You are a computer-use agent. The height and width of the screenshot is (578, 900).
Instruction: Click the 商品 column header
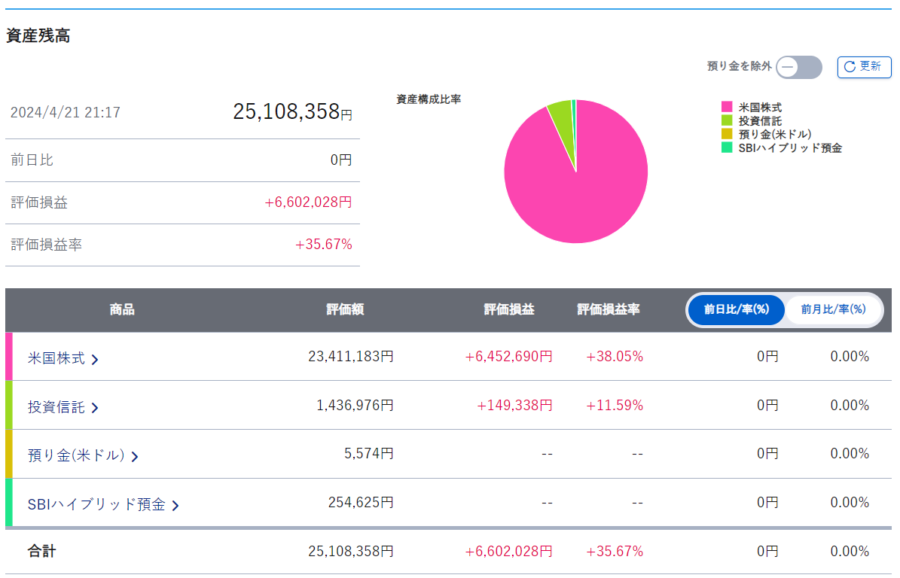pyautogui.click(x=122, y=310)
